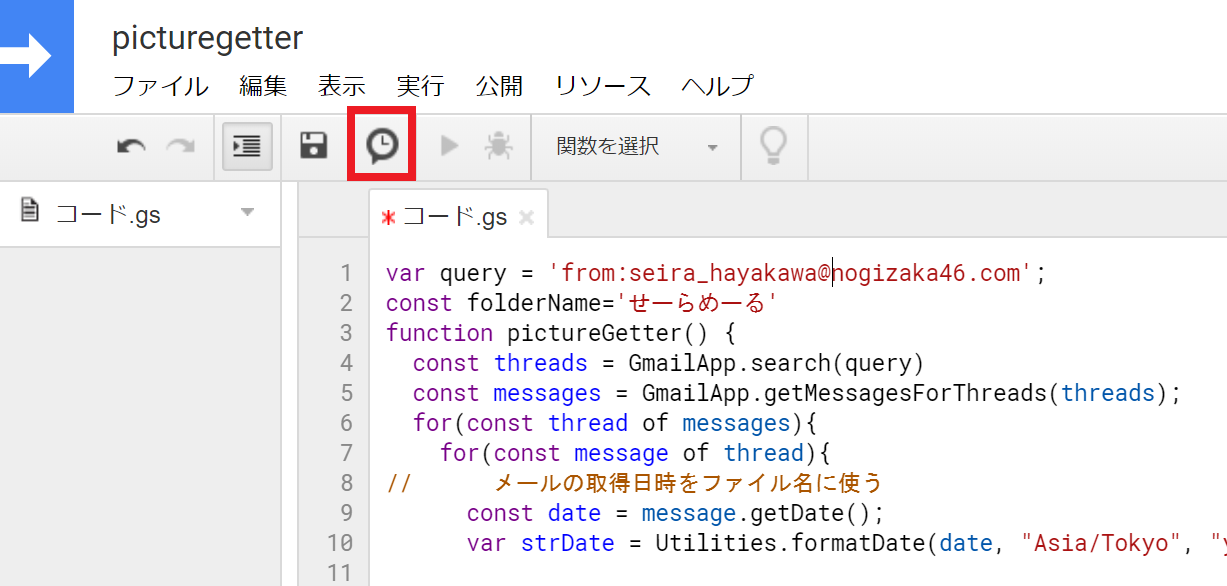The image size is (1227, 586).
Task: Click the document icon beside コード.gs
Action: pyautogui.click(x=29, y=213)
